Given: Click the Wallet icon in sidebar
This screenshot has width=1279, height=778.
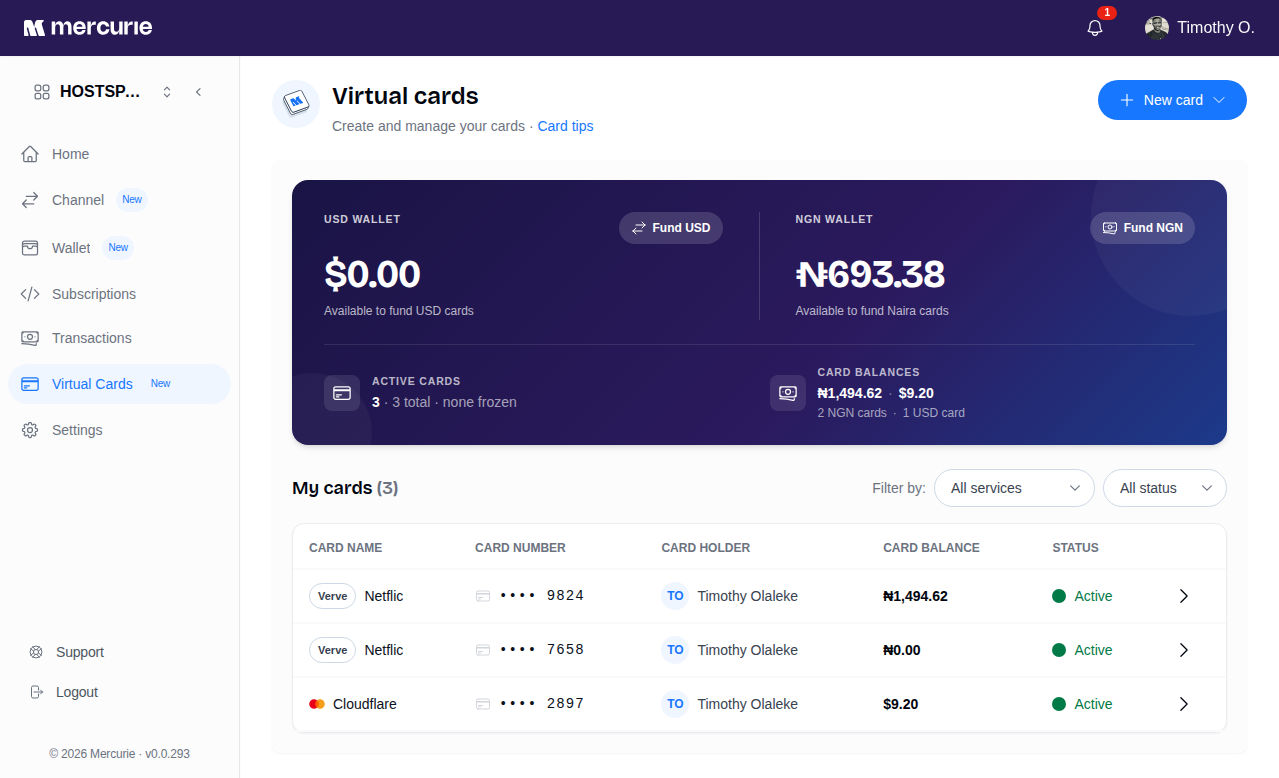Looking at the screenshot, I should pos(30,248).
